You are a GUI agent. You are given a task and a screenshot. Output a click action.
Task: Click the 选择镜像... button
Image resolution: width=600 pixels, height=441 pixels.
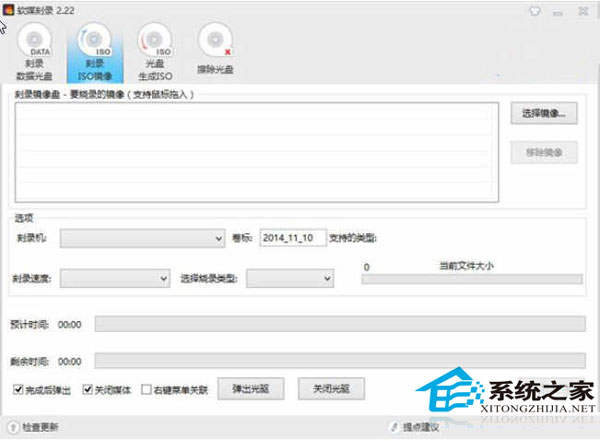(544, 113)
